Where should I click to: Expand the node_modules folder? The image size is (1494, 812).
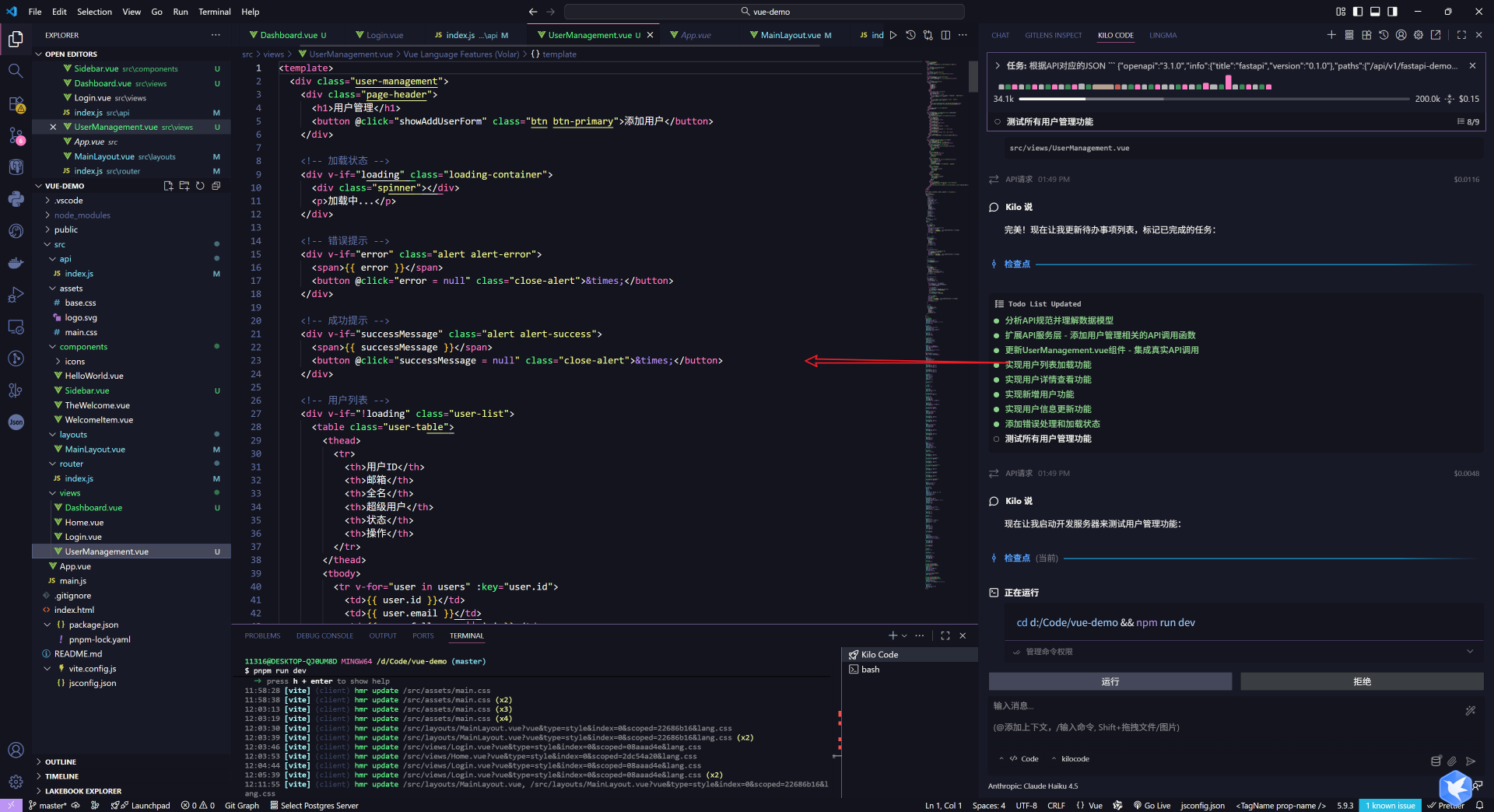[x=82, y=215]
